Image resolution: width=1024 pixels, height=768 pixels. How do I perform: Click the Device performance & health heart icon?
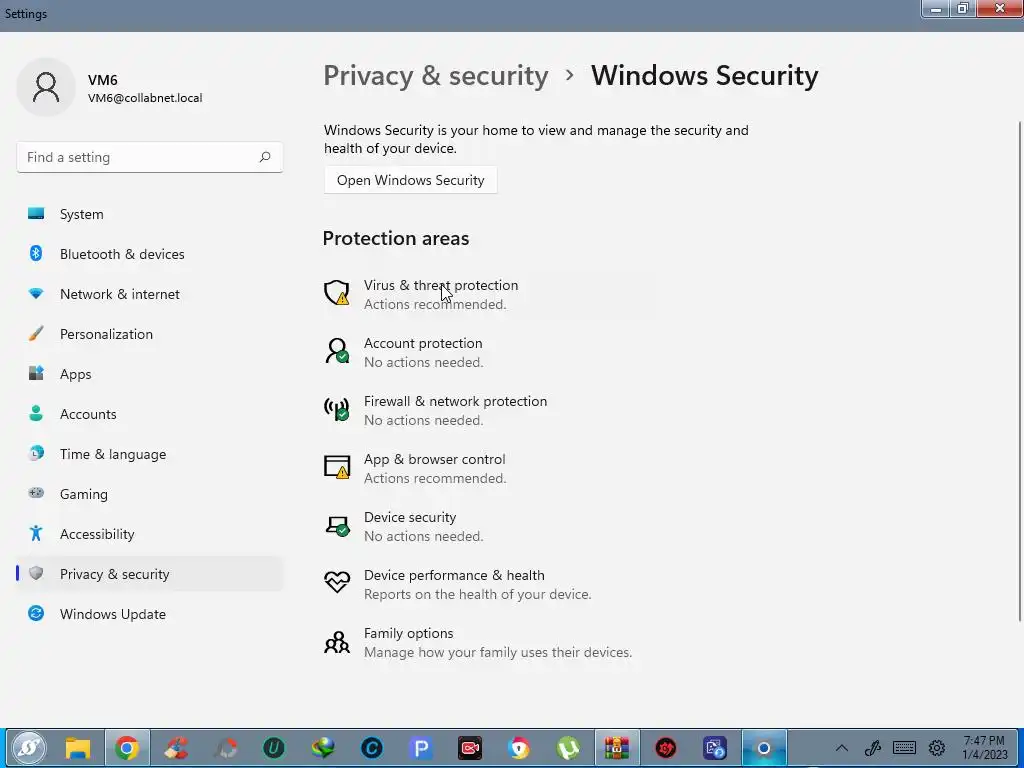pos(337,583)
